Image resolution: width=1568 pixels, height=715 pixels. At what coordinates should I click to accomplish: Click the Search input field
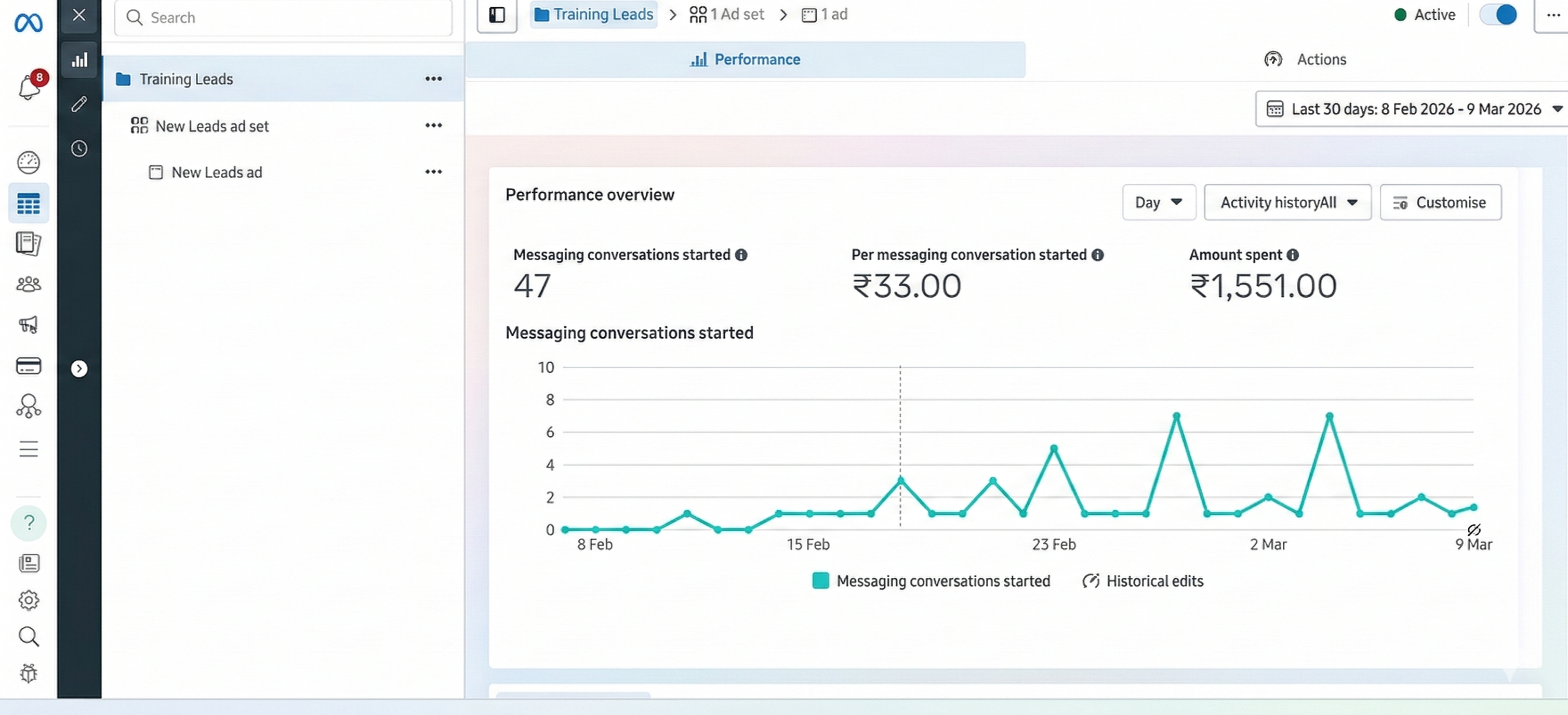point(284,18)
